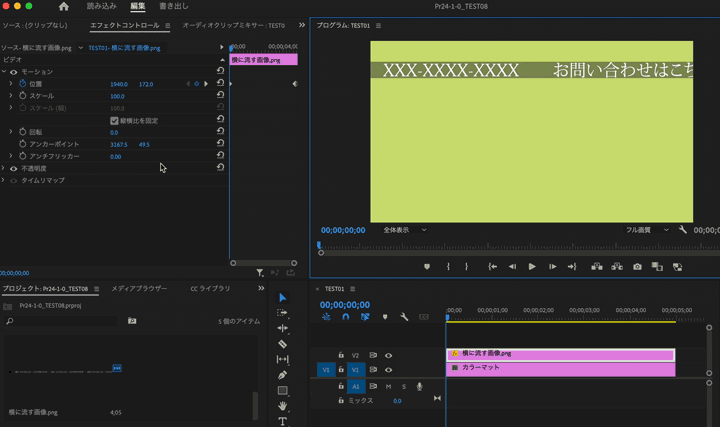Screen dimensions: 720x427
Task: Expand the Opacity effect
Action: coord(4,168)
